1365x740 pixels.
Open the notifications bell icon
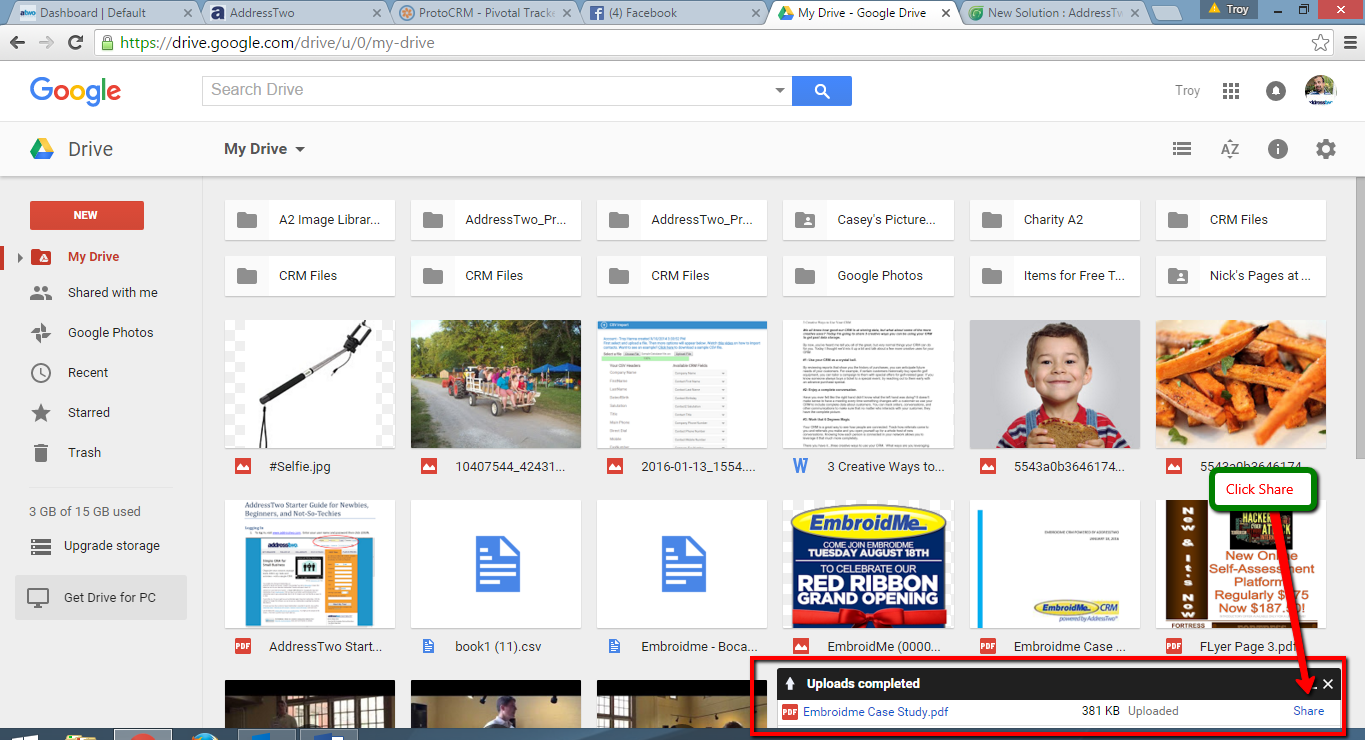coord(1275,90)
